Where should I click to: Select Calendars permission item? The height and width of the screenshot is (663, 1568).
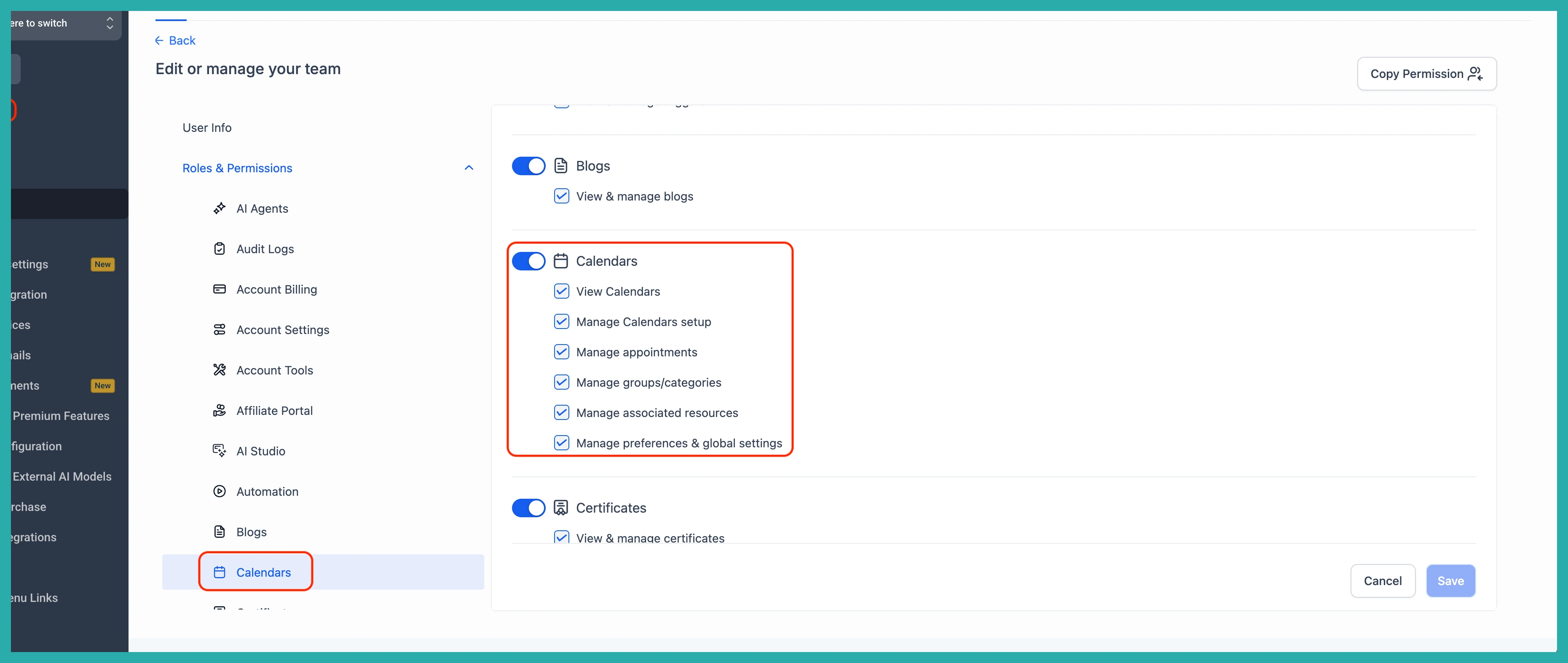(323, 572)
